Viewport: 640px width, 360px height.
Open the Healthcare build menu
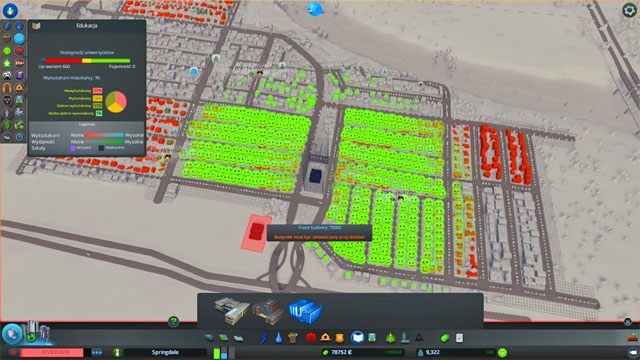pyautogui.click(x=311, y=338)
